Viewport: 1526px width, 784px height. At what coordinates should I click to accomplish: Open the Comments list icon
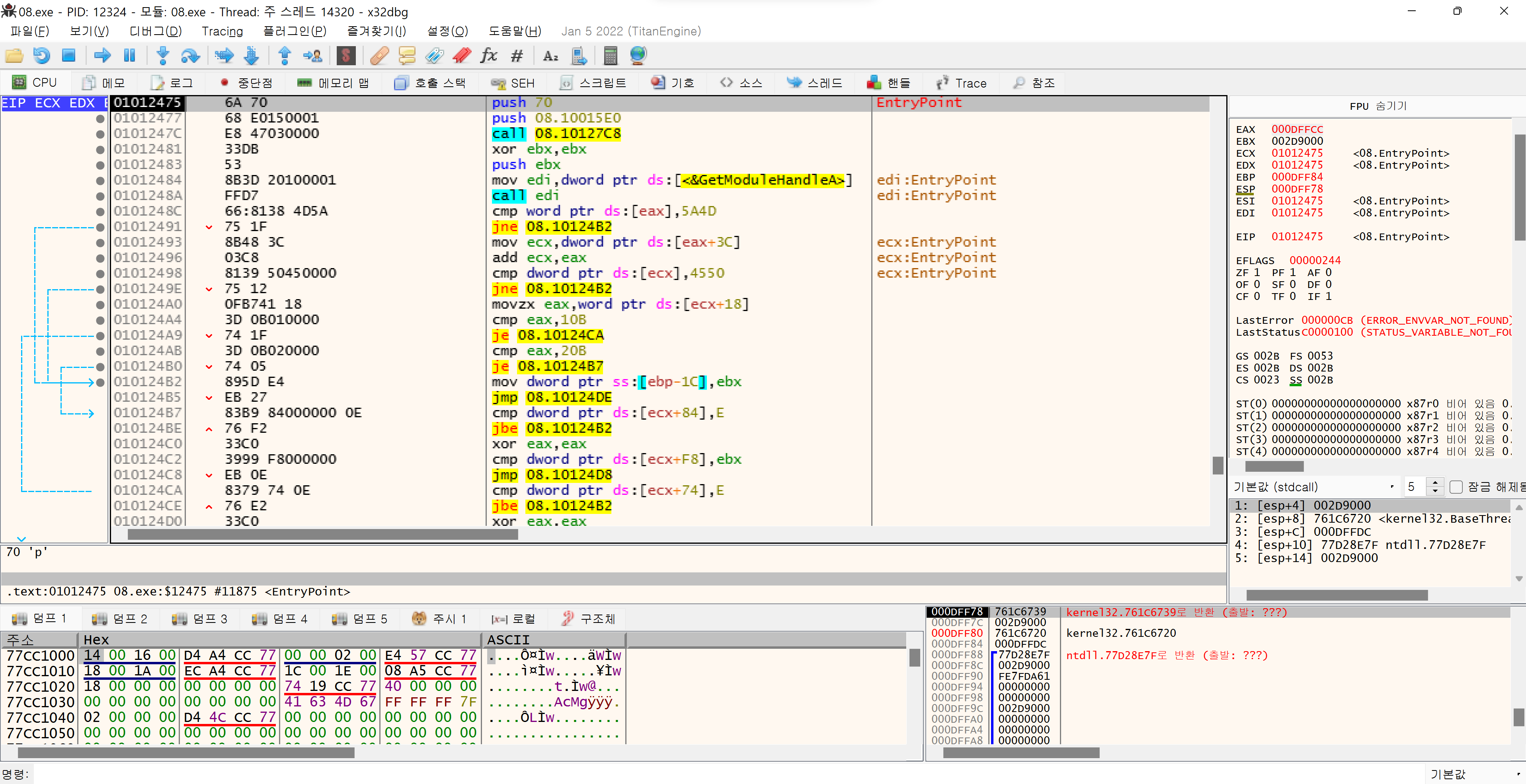(x=407, y=56)
